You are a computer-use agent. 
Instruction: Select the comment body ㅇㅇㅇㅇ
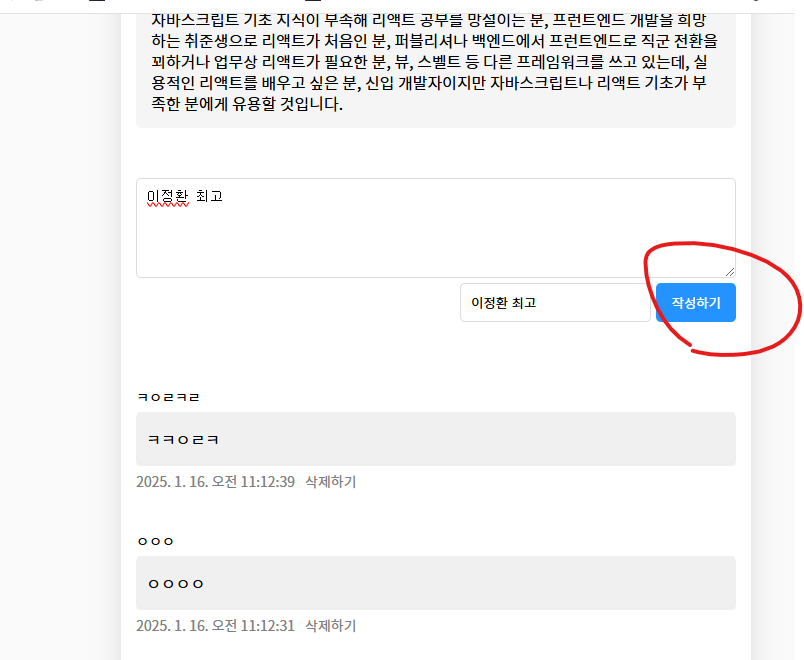coord(176,584)
